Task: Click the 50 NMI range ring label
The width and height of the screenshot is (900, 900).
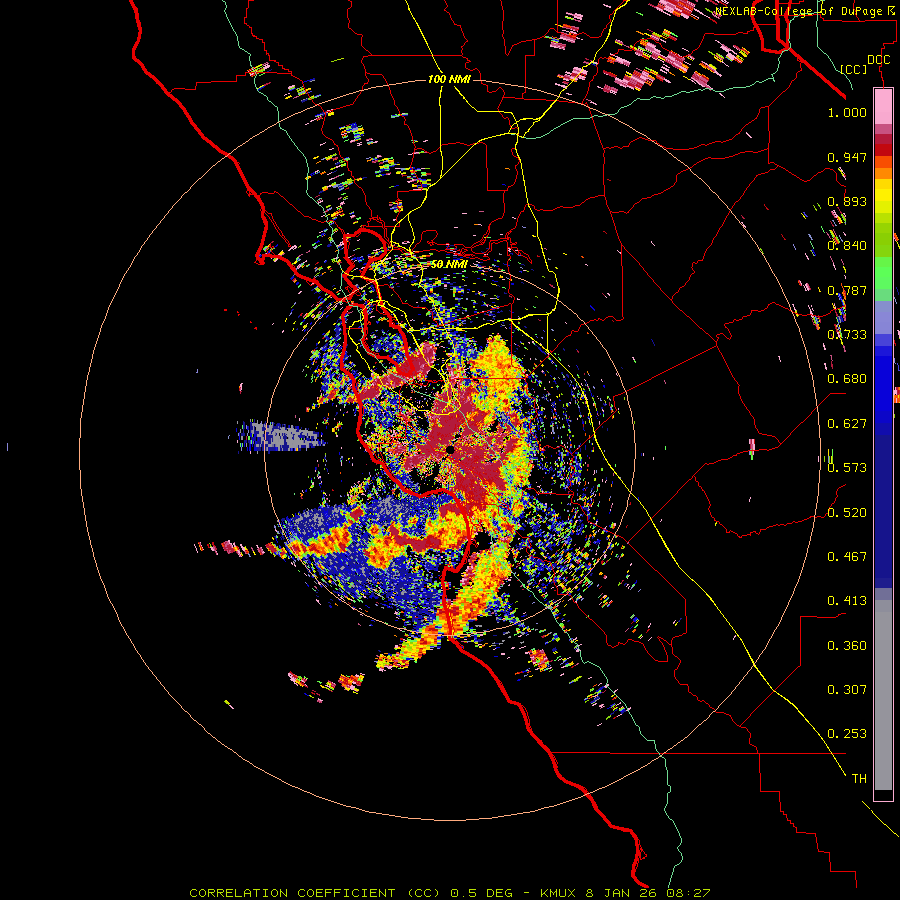Action: click(449, 265)
